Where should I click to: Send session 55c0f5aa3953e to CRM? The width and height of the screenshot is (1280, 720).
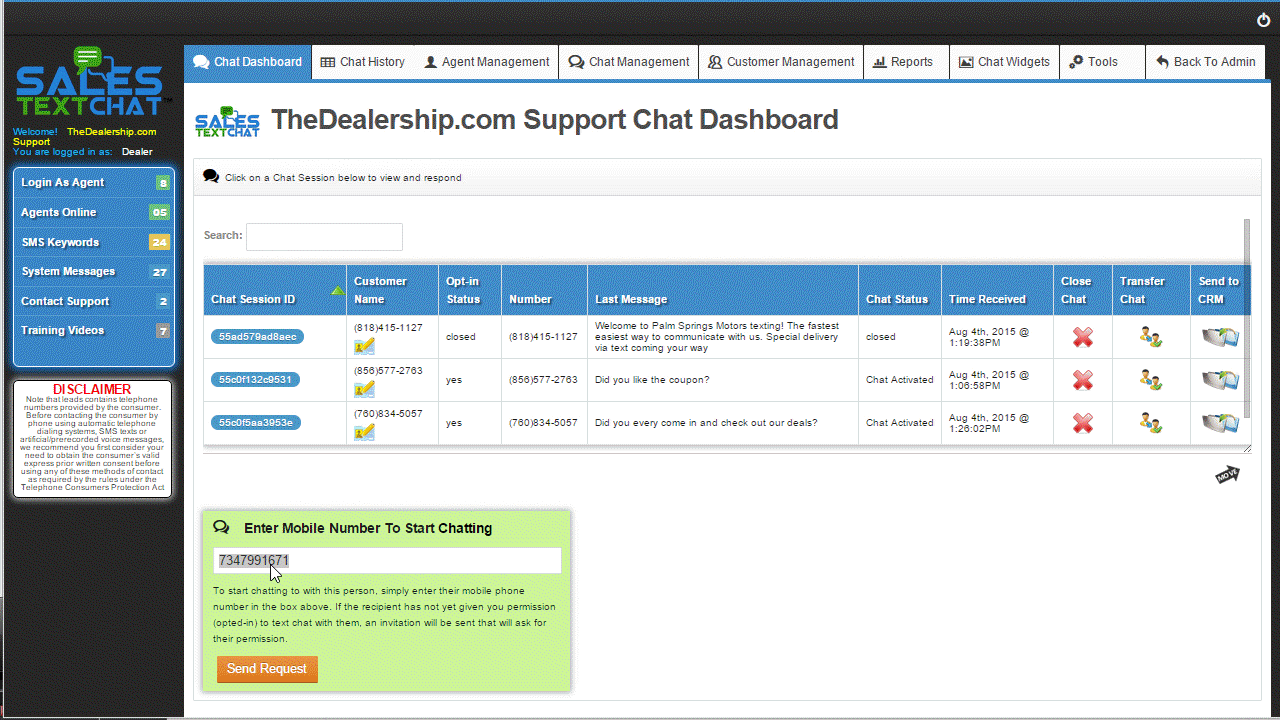(x=1219, y=423)
